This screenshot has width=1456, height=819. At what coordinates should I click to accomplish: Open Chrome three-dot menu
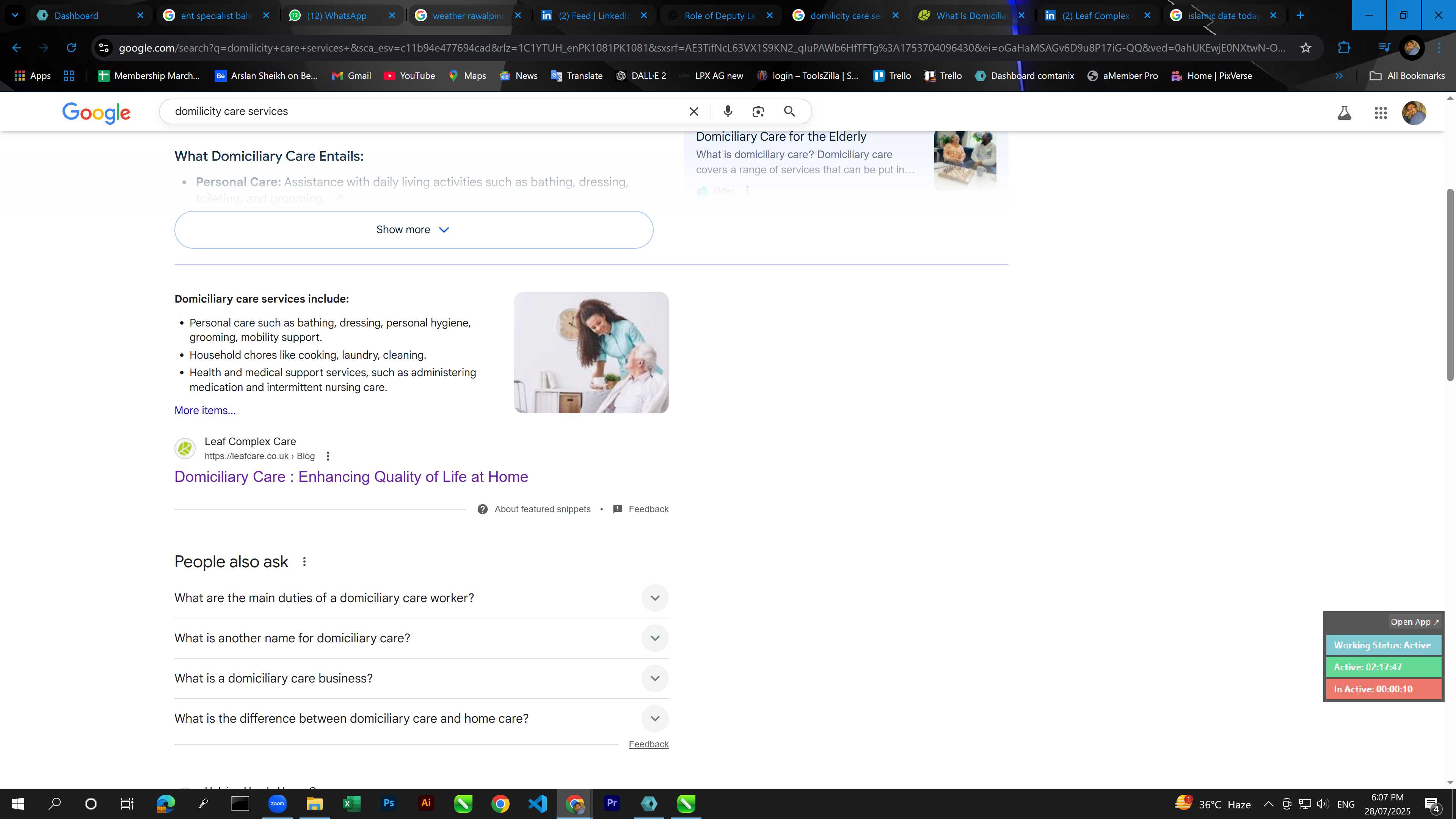pos(1440,48)
